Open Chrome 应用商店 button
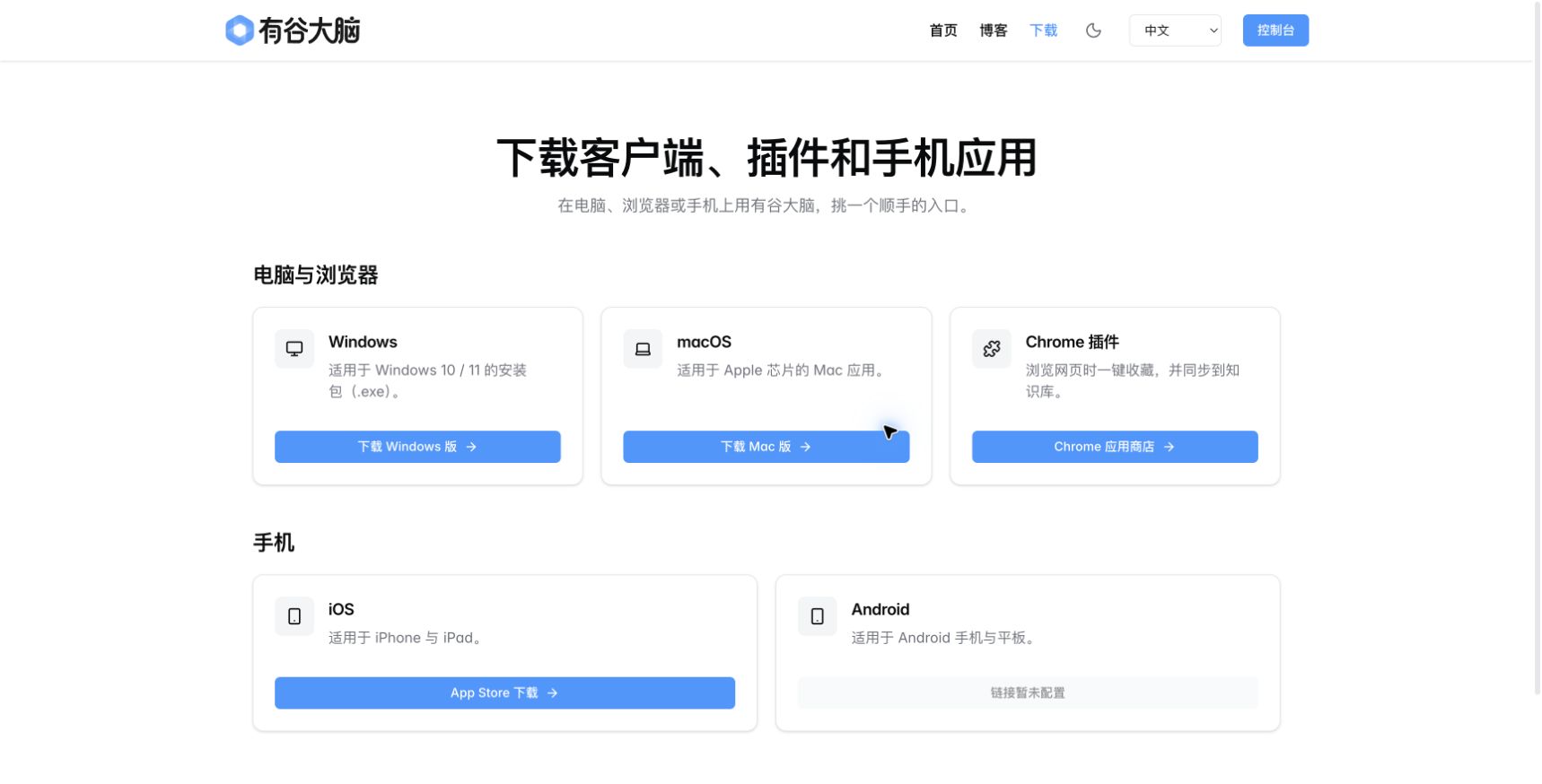1542x784 pixels. point(1115,447)
